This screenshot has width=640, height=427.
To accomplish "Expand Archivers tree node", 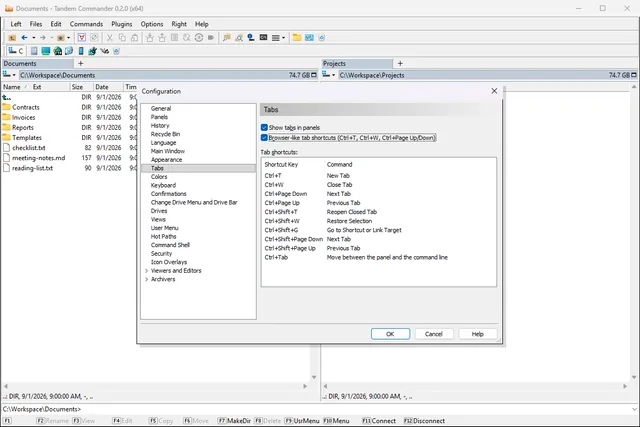I will pyautogui.click(x=147, y=279).
